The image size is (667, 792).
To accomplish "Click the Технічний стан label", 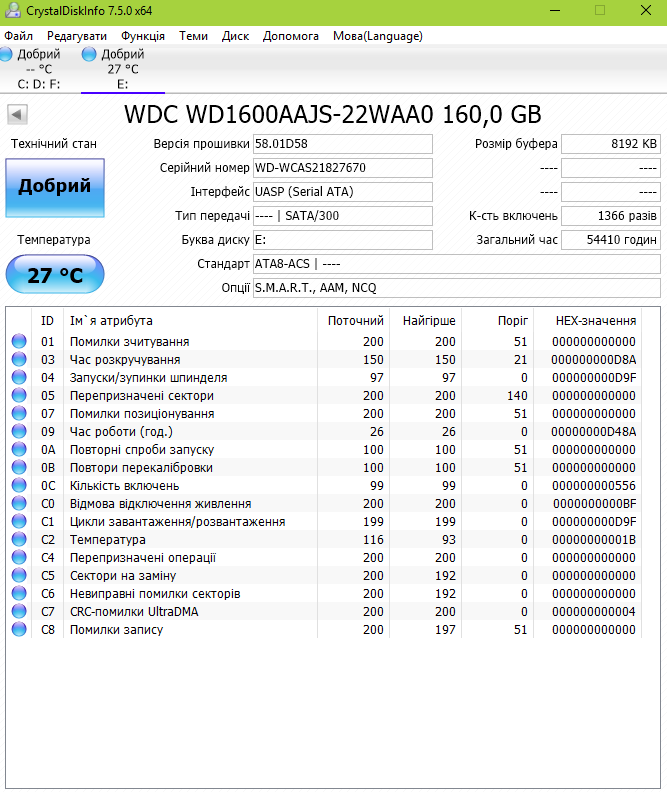I will point(54,144).
